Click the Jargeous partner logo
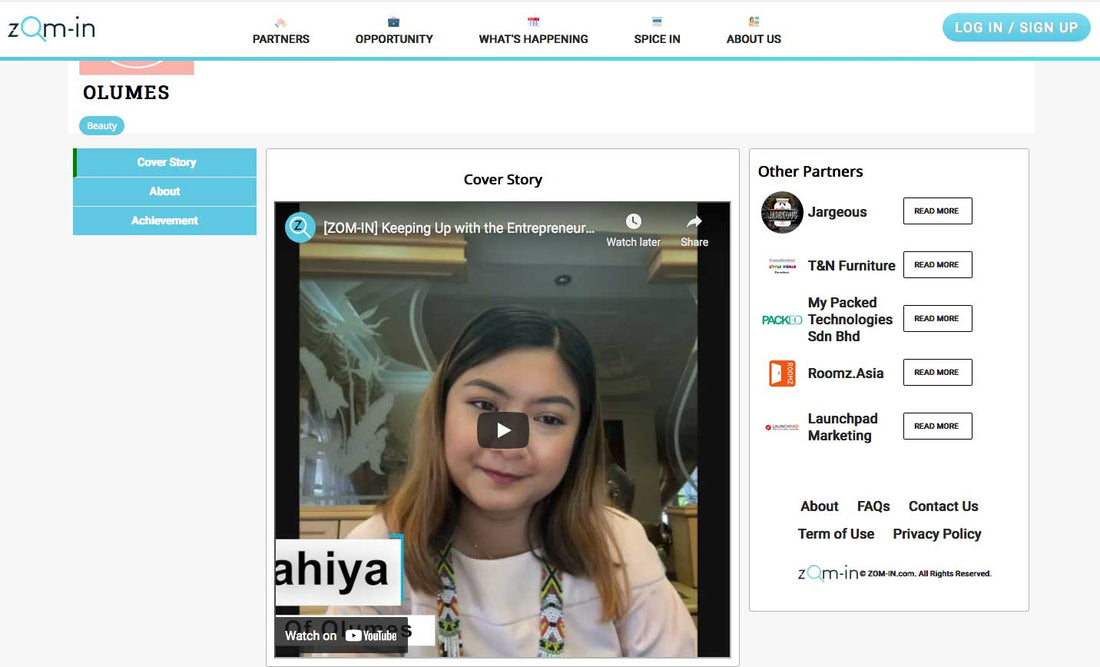 (782, 212)
